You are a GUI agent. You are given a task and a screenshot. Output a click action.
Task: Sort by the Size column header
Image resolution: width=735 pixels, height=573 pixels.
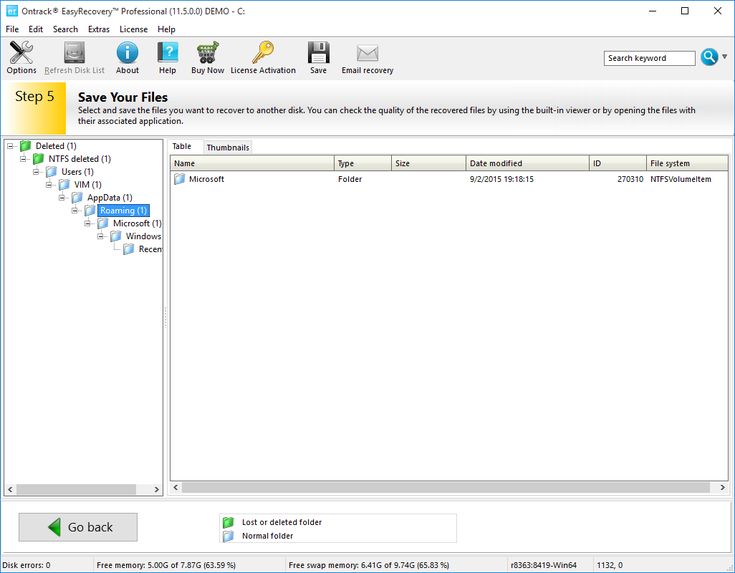point(428,163)
